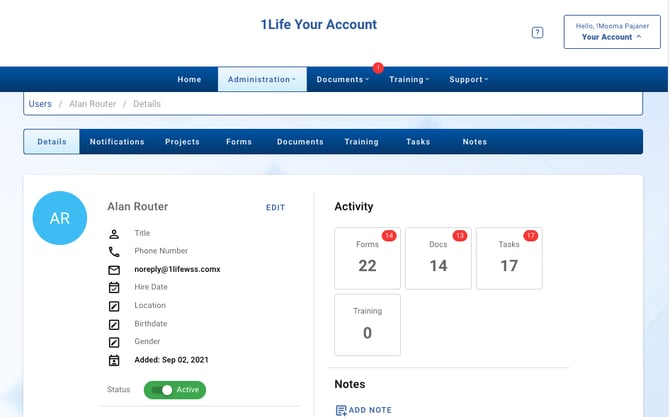Click the add note icon
The height and width of the screenshot is (417, 670).
(x=341, y=410)
